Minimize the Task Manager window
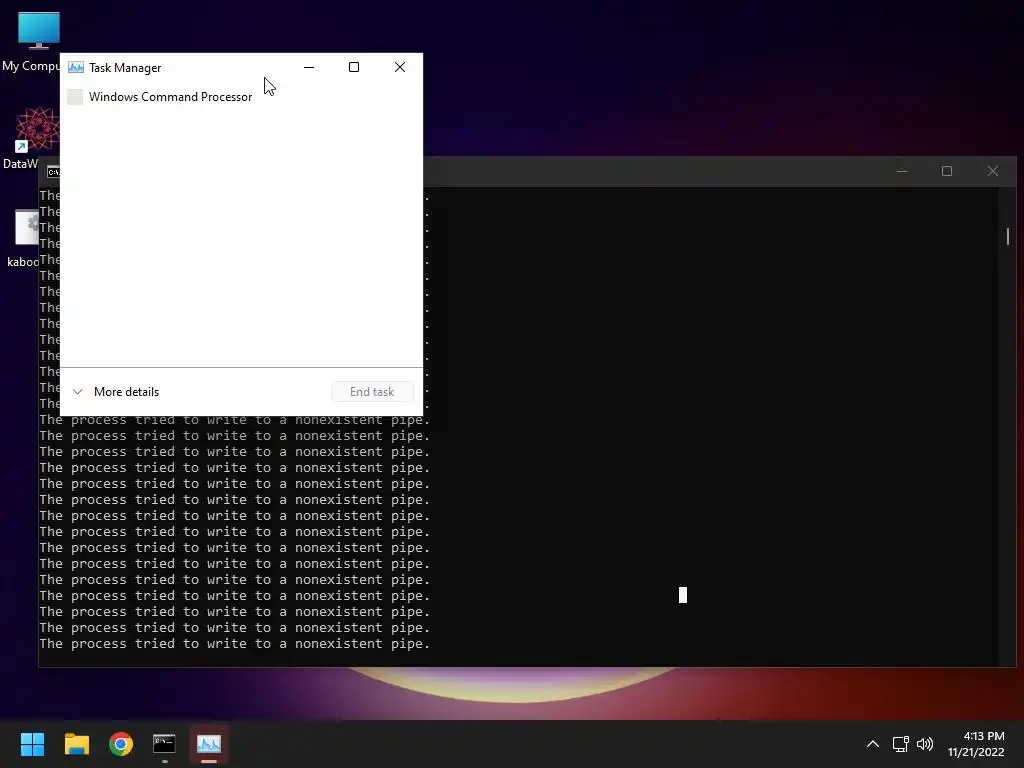This screenshot has height=768, width=1024. pyautogui.click(x=309, y=67)
